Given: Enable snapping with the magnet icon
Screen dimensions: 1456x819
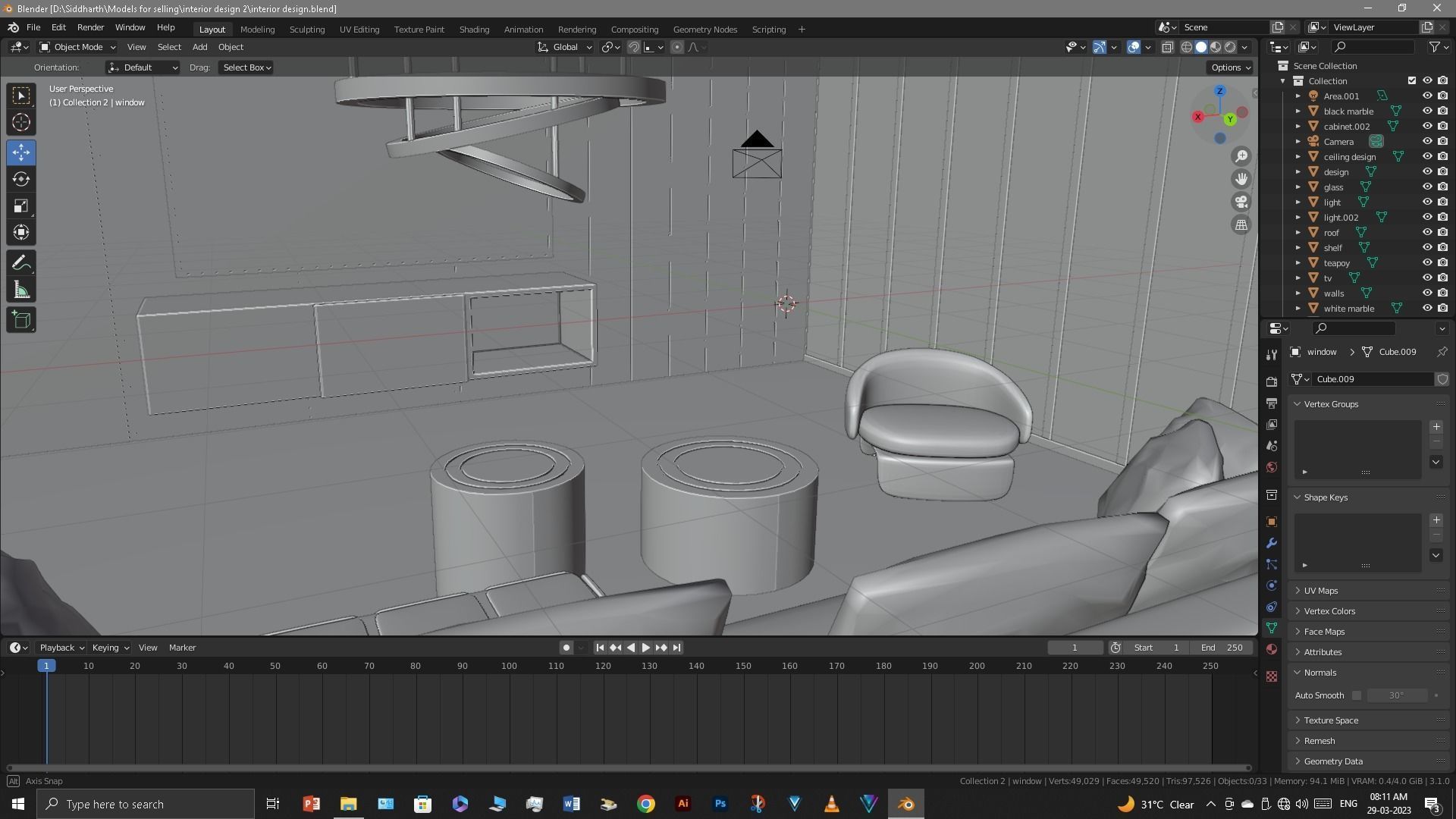Looking at the screenshot, I should [634, 47].
